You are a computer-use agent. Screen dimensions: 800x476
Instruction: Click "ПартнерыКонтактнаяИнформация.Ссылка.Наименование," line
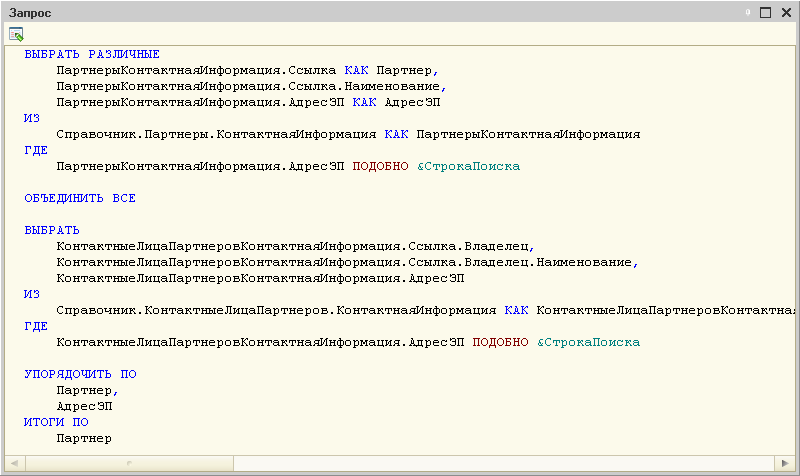[x=252, y=86]
